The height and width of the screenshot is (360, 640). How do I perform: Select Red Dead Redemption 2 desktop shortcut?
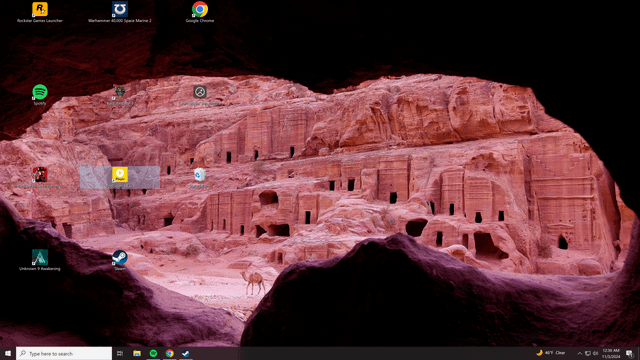click(x=40, y=176)
